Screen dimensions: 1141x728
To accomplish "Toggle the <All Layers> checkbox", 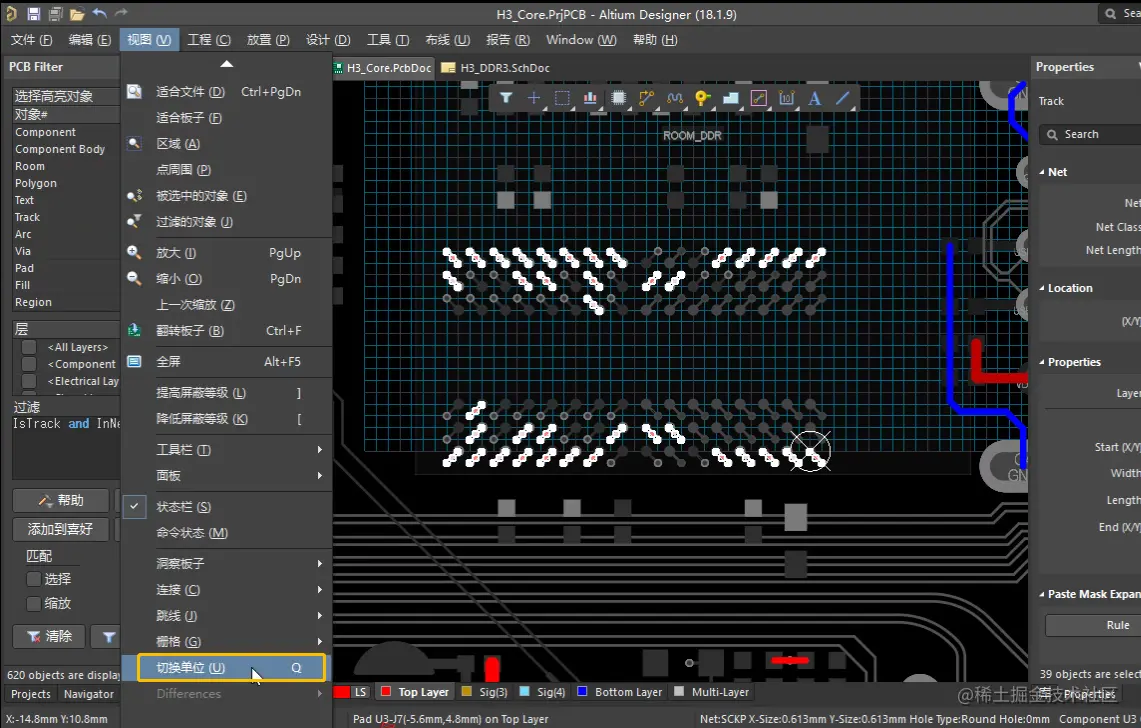I will tap(29, 347).
